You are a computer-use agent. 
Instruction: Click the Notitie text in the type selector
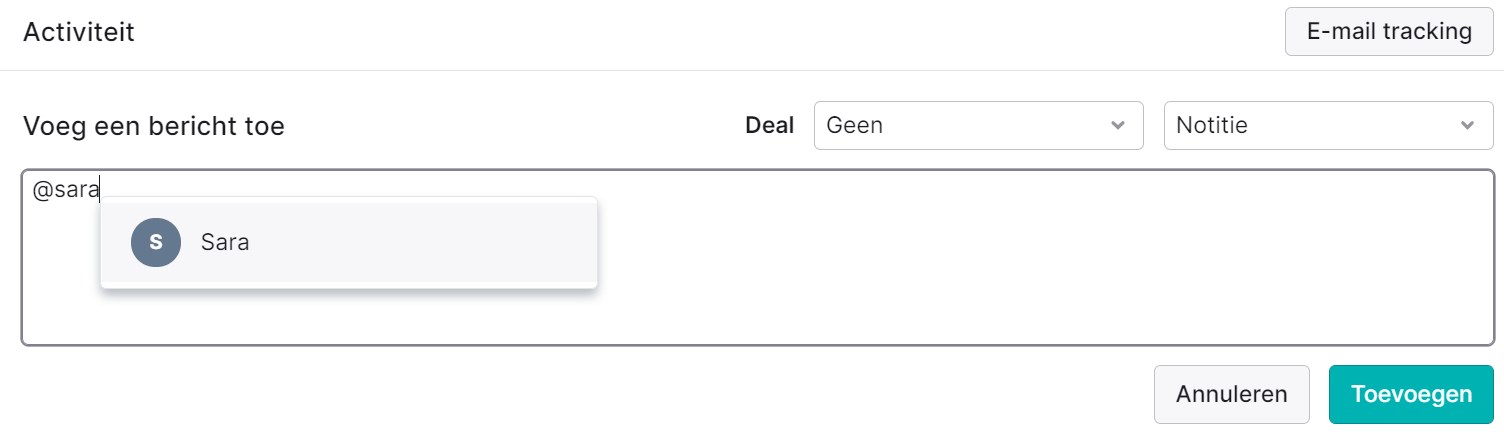1212,126
